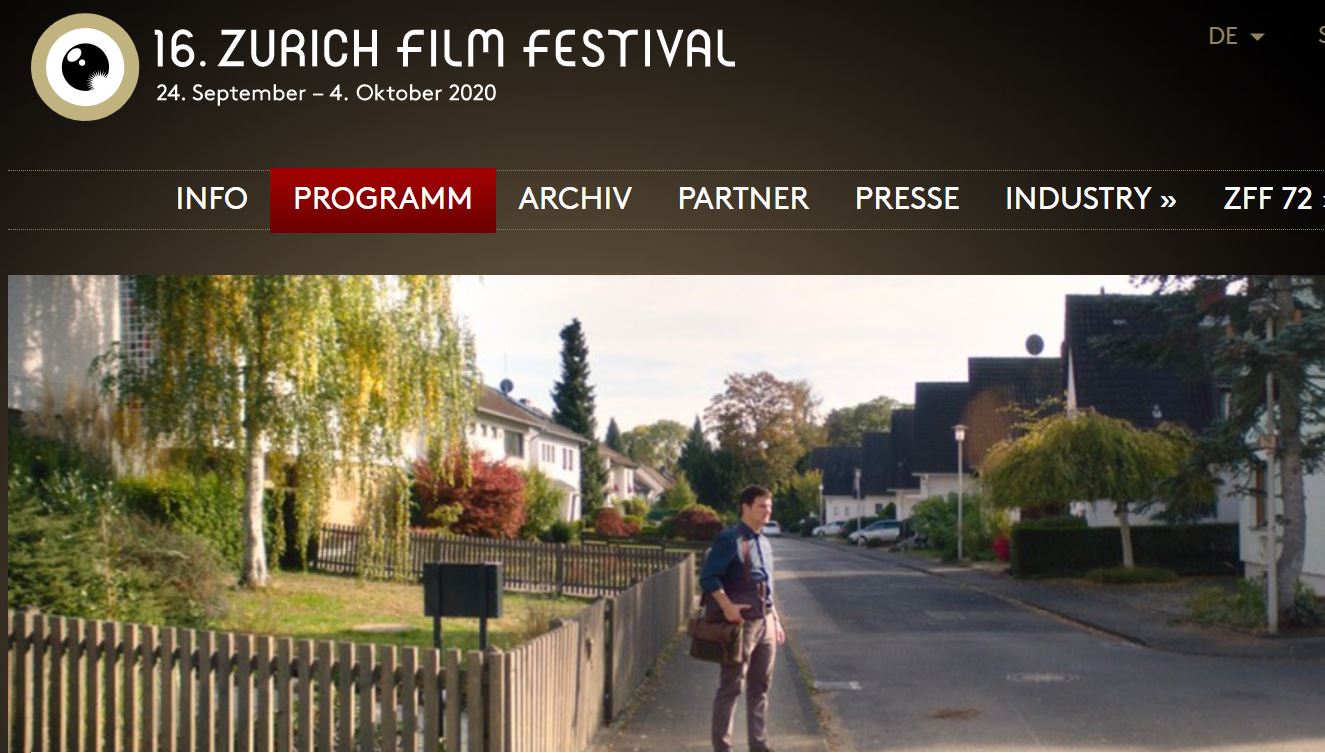
Task: Go to the ARCHIV section
Action: click(x=575, y=199)
